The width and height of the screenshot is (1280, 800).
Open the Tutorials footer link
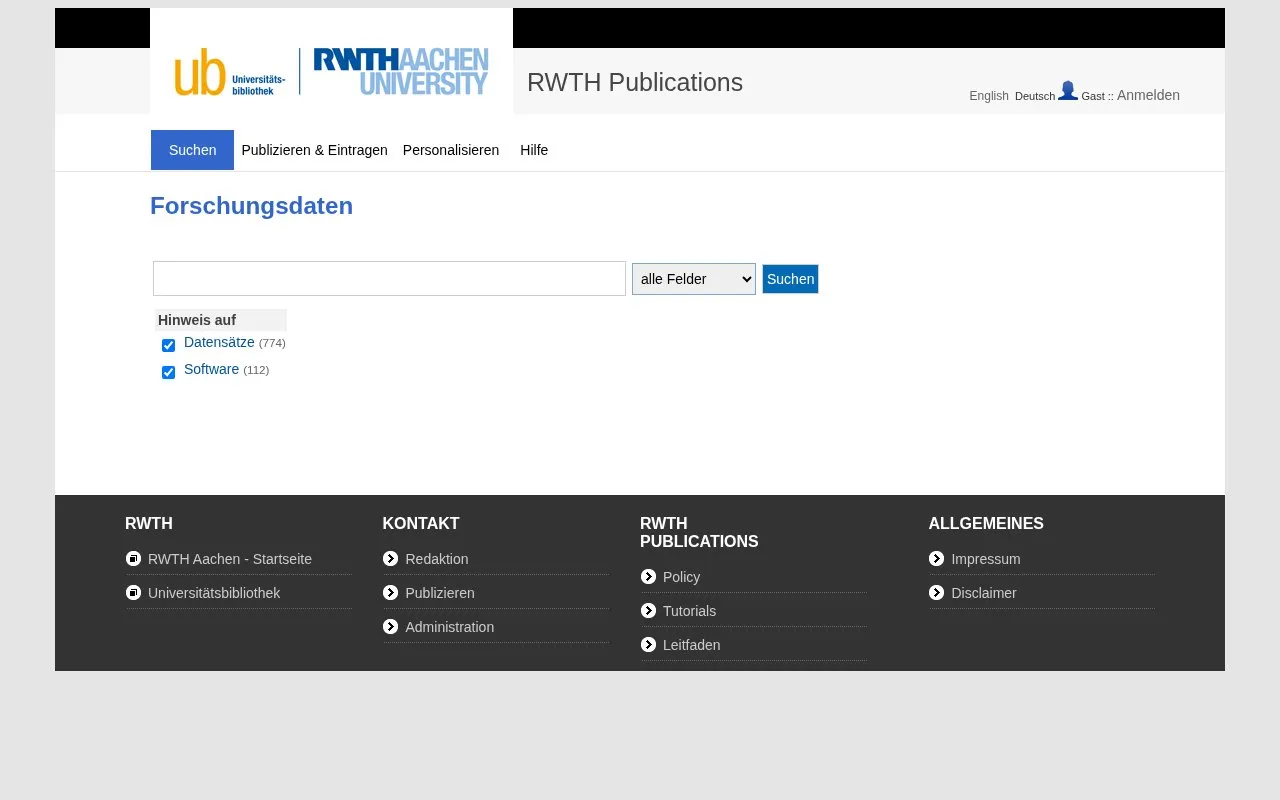(689, 611)
